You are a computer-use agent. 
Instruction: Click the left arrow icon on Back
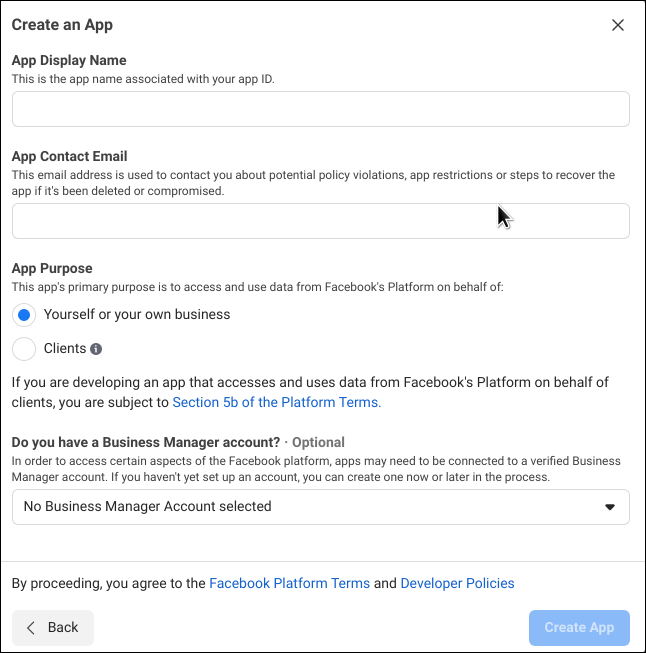pos(31,627)
